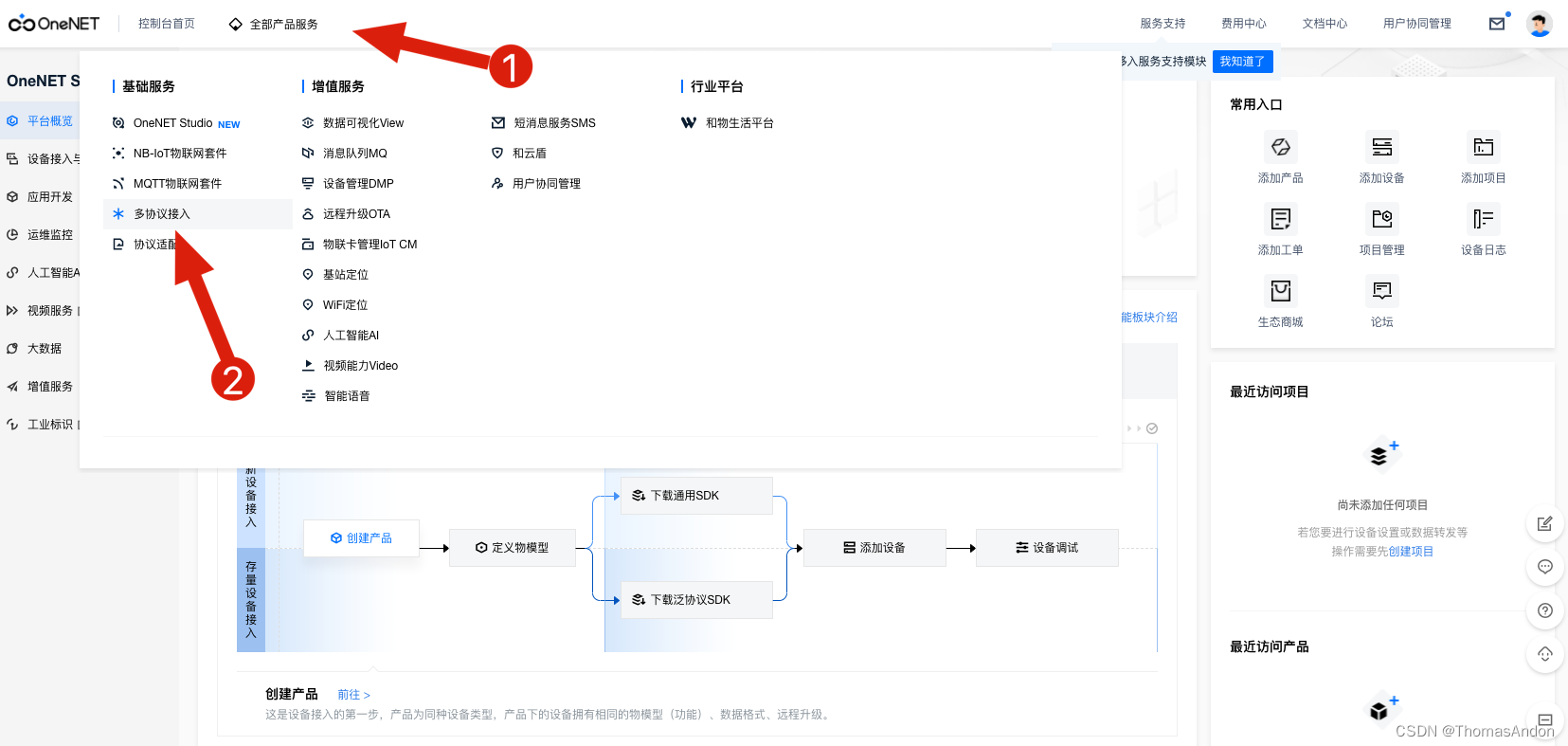Click the 我知道了 button
This screenshot has width=1568, height=746.
point(1242,62)
